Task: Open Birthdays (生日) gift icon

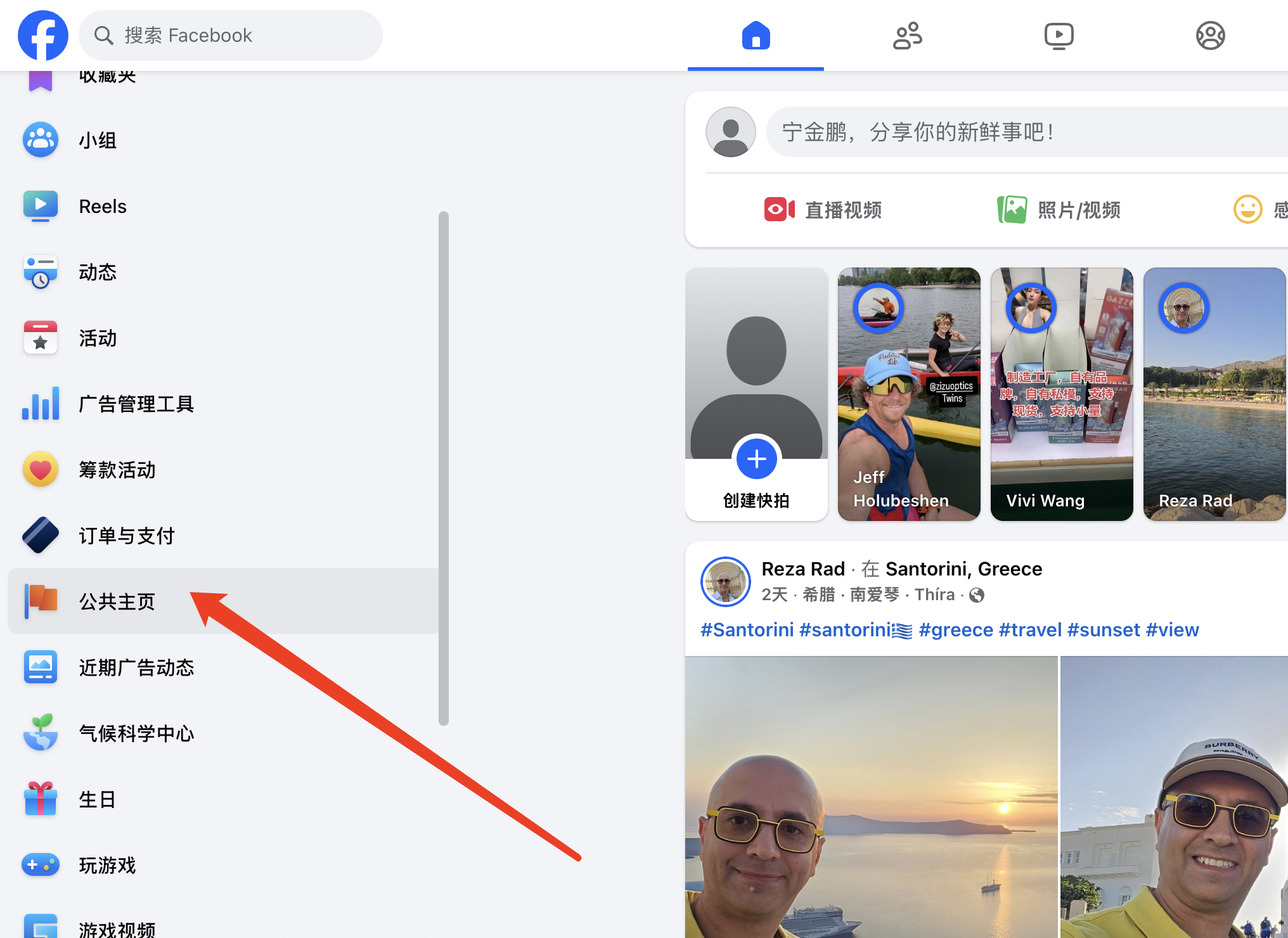Action: pos(41,799)
